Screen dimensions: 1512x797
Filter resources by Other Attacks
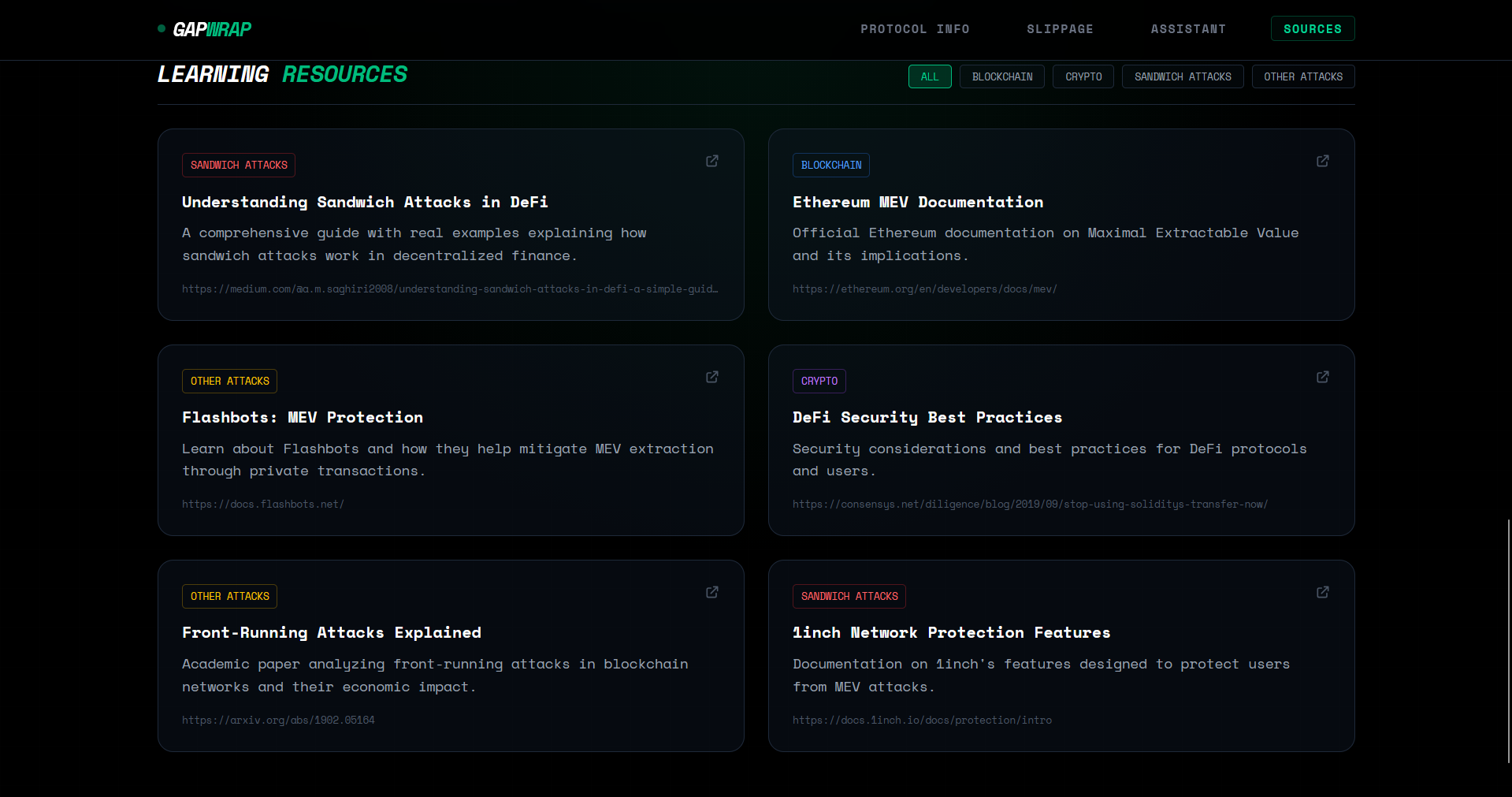click(x=1303, y=76)
